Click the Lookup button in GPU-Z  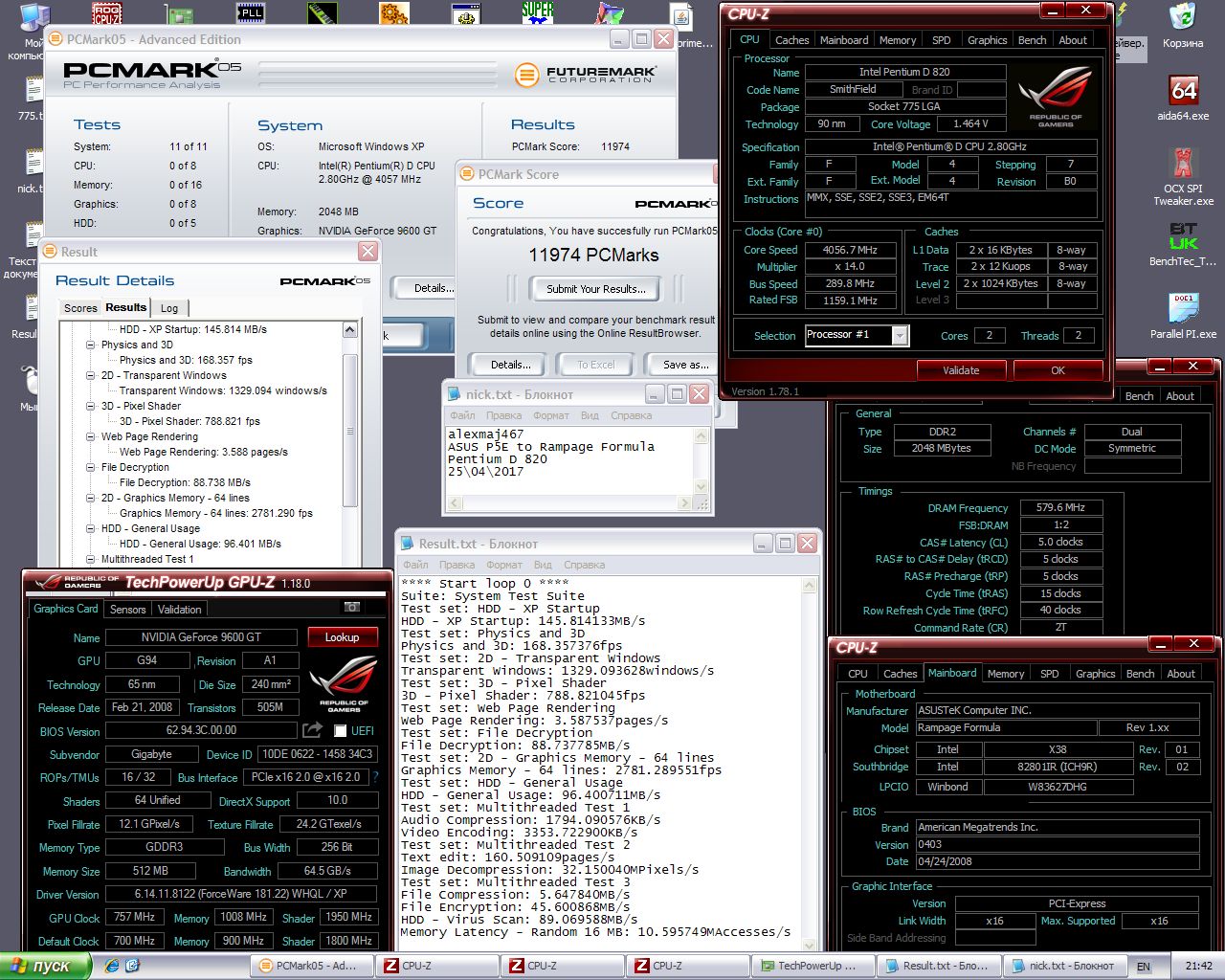342,637
